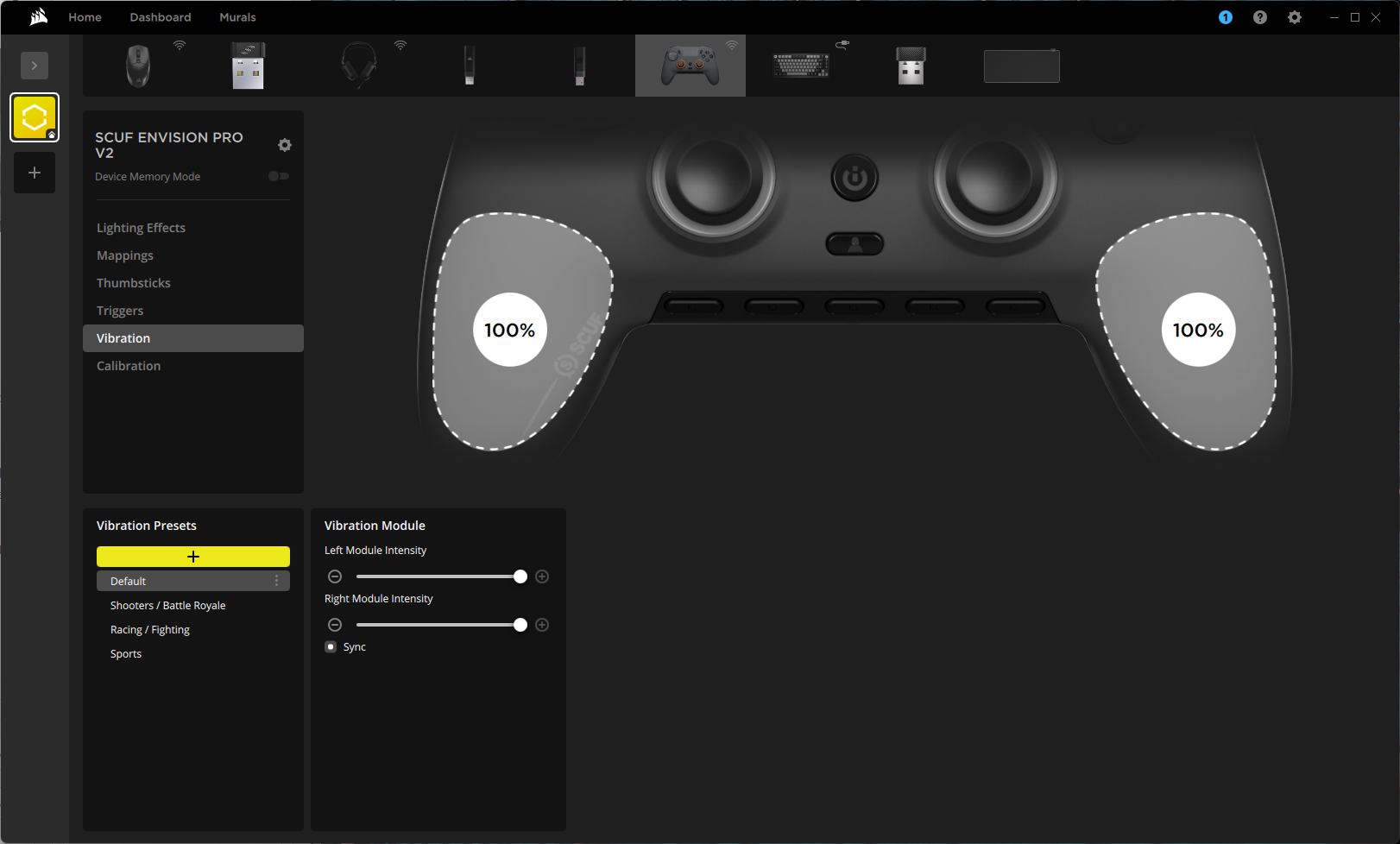Toggle the Sync checkbox

(x=331, y=646)
